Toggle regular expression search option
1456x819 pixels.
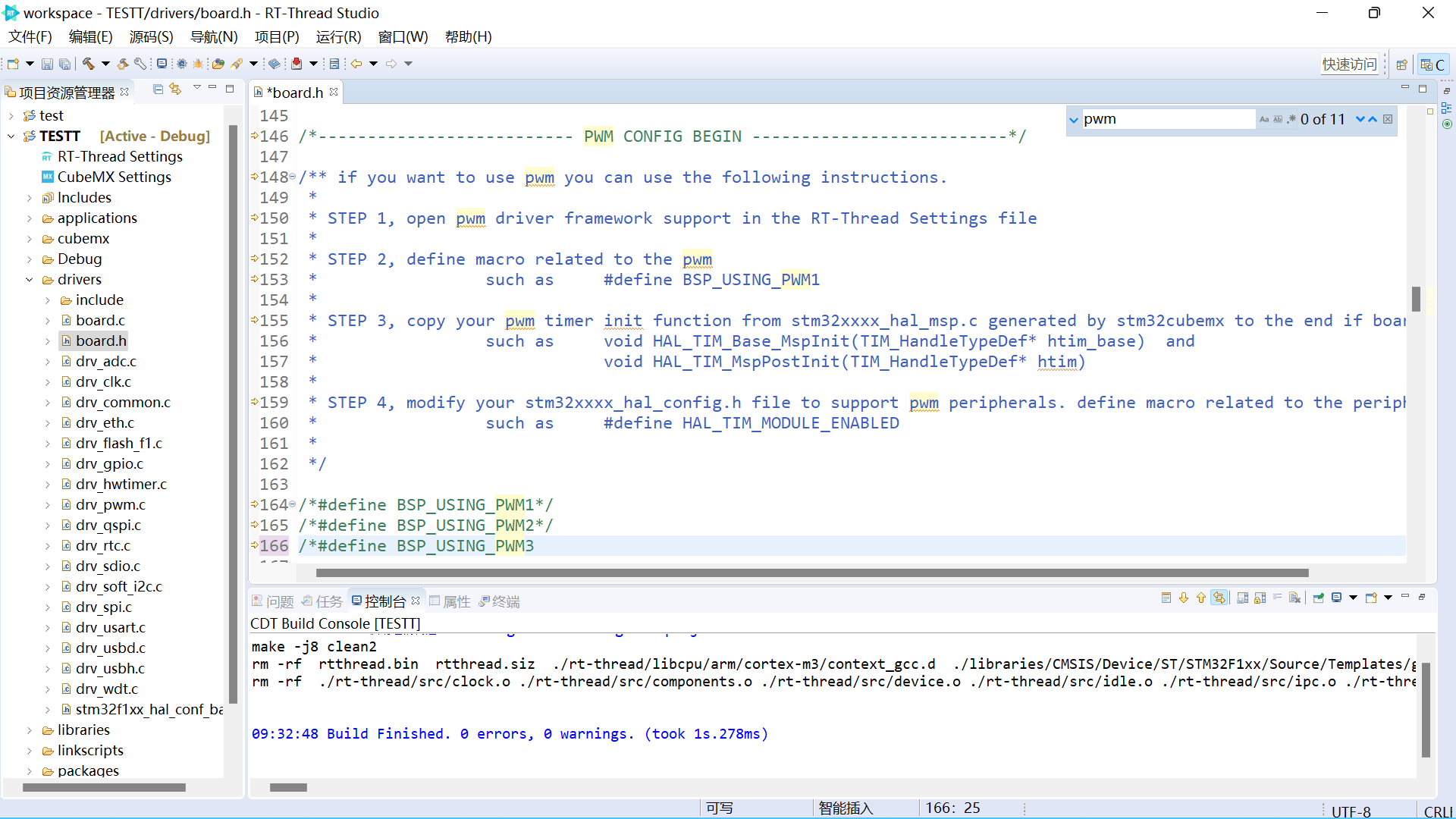click(1291, 119)
